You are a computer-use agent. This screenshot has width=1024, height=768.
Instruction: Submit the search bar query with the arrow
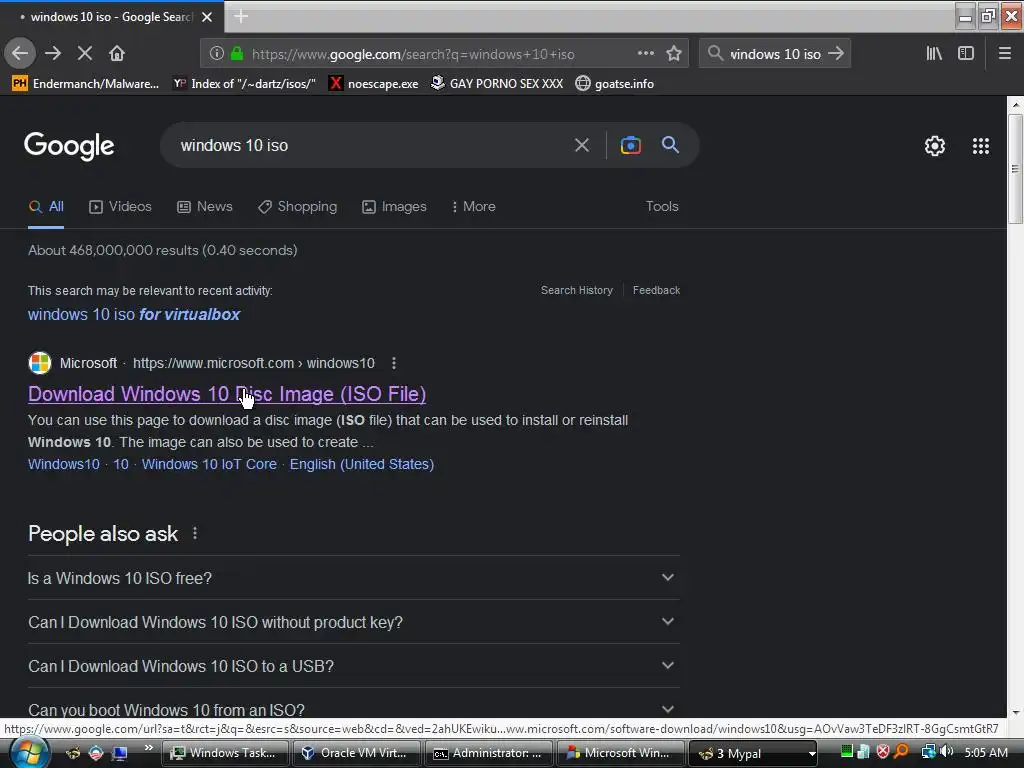[836, 54]
